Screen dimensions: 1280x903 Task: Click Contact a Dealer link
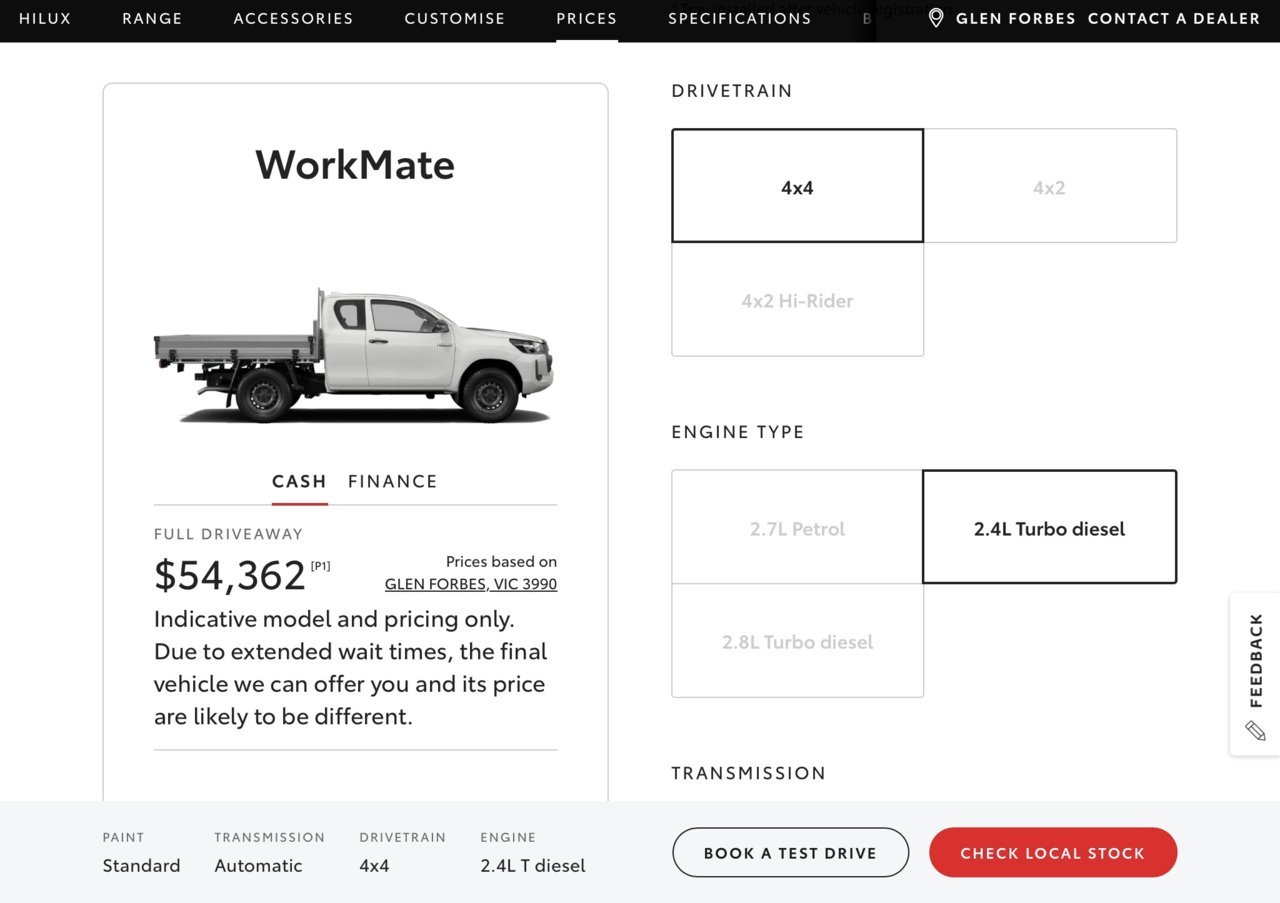tap(1174, 18)
